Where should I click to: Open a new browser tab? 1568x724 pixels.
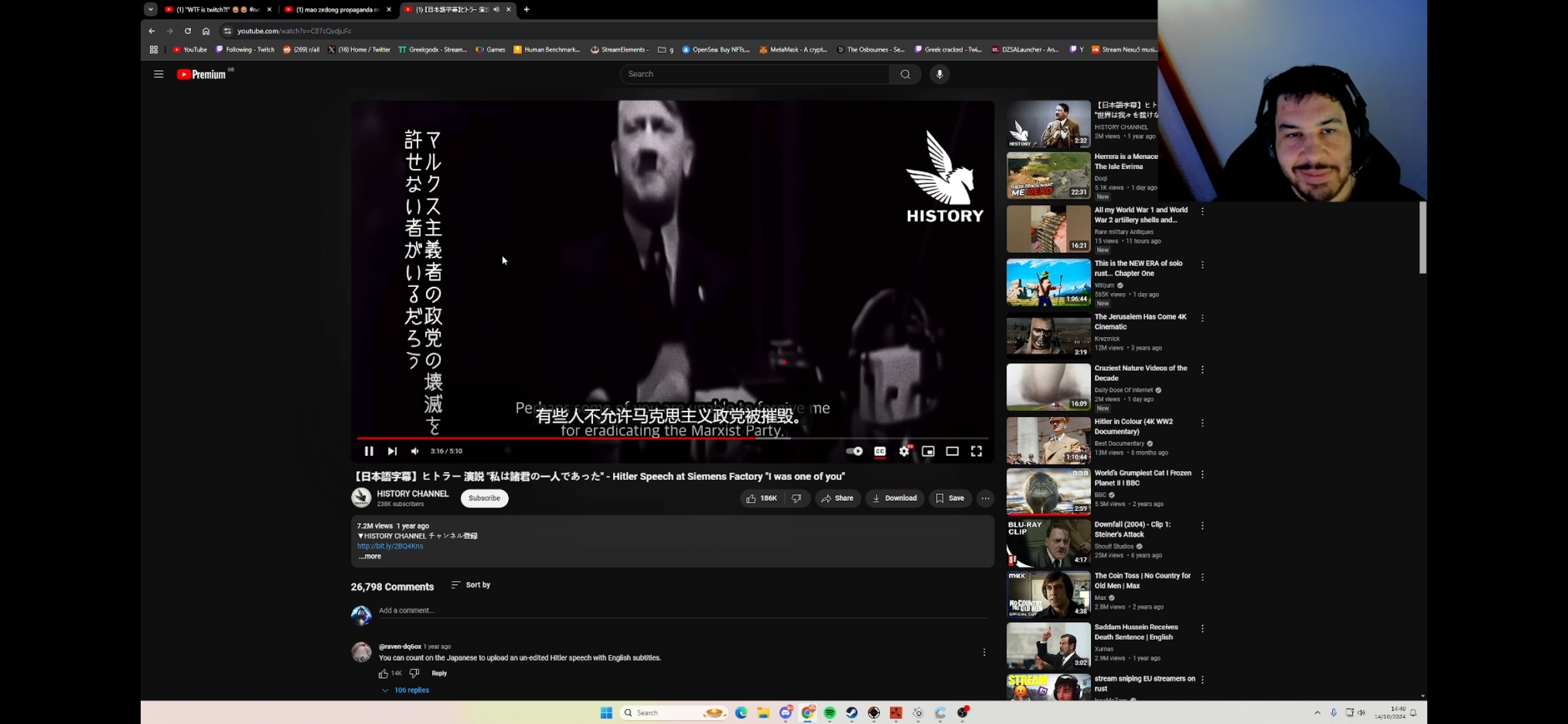(x=527, y=9)
